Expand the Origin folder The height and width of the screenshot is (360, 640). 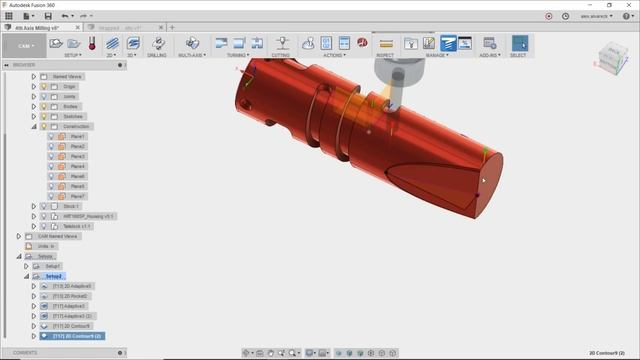34,87
